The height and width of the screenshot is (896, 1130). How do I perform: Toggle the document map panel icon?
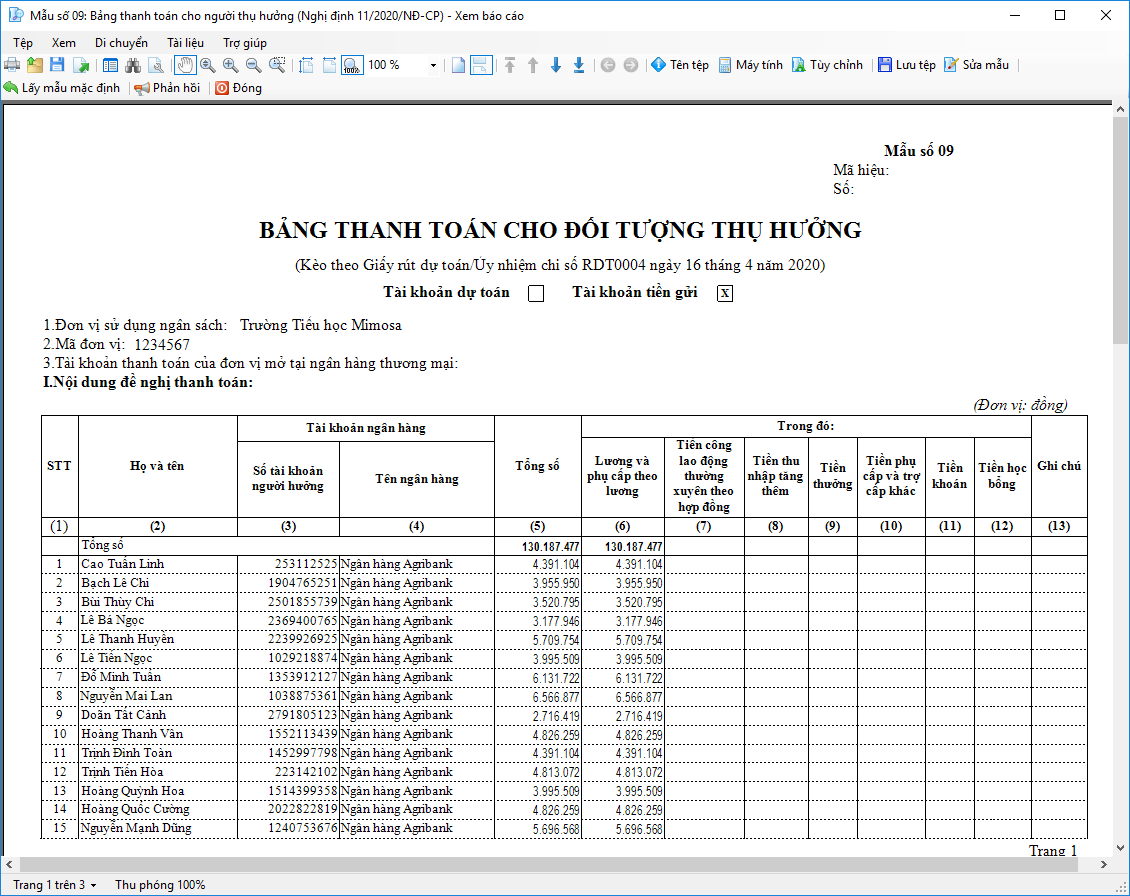coord(110,65)
